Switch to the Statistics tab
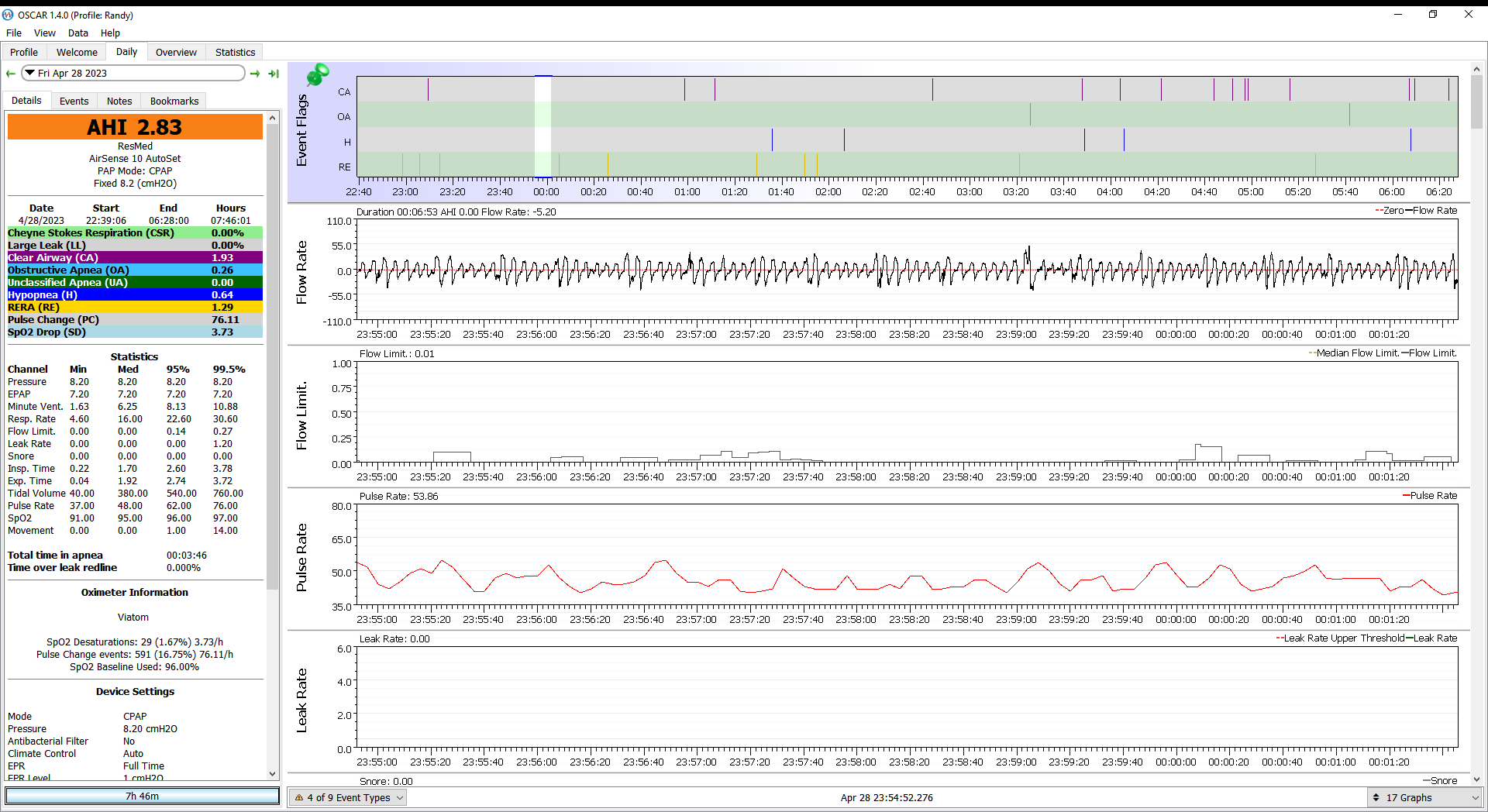 click(x=235, y=52)
